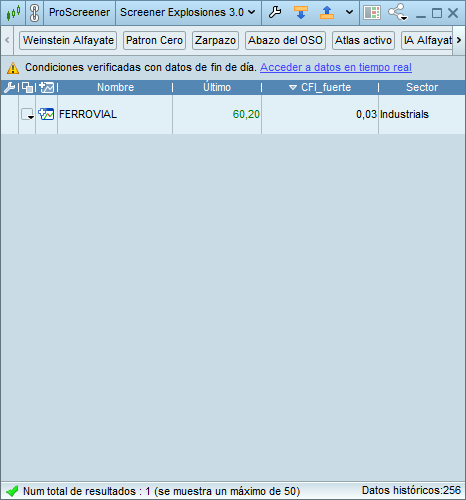
Task: Select the Zarpazo screener tab
Action: [215, 40]
